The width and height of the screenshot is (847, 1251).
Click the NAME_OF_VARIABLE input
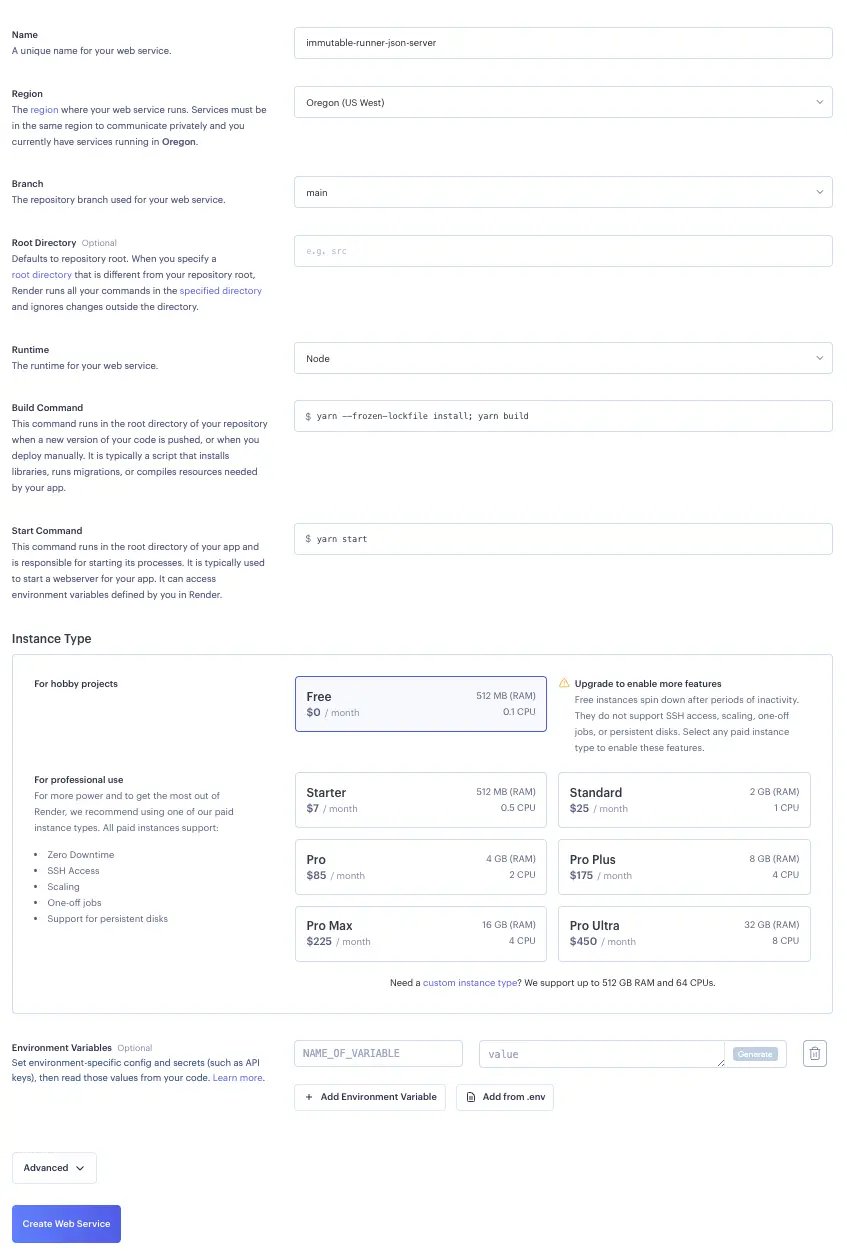[378, 1053]
